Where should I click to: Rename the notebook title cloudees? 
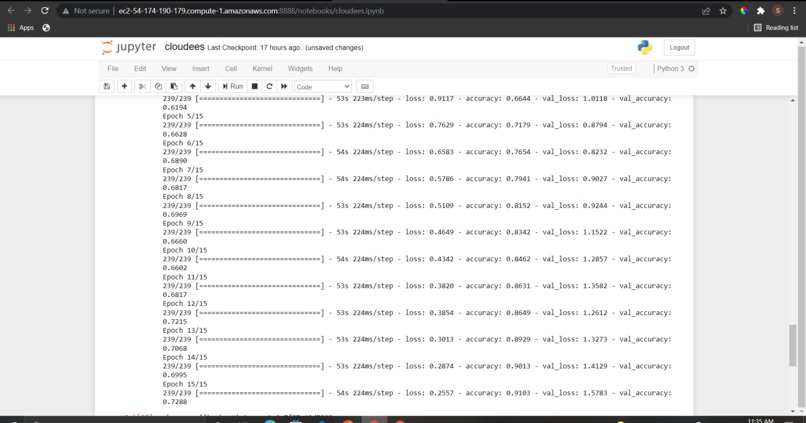pos(184,47)
